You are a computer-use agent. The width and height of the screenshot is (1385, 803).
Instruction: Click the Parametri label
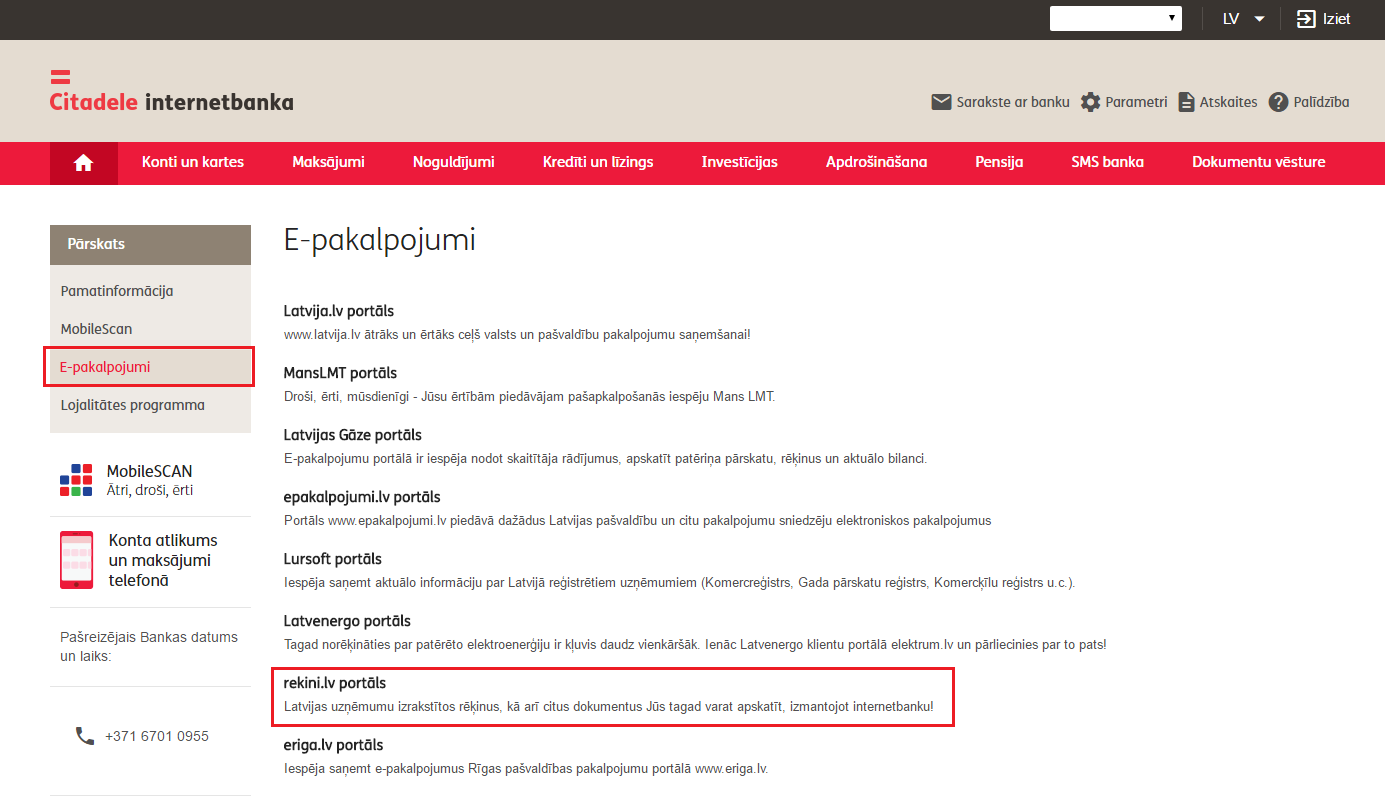[1136, 102]
